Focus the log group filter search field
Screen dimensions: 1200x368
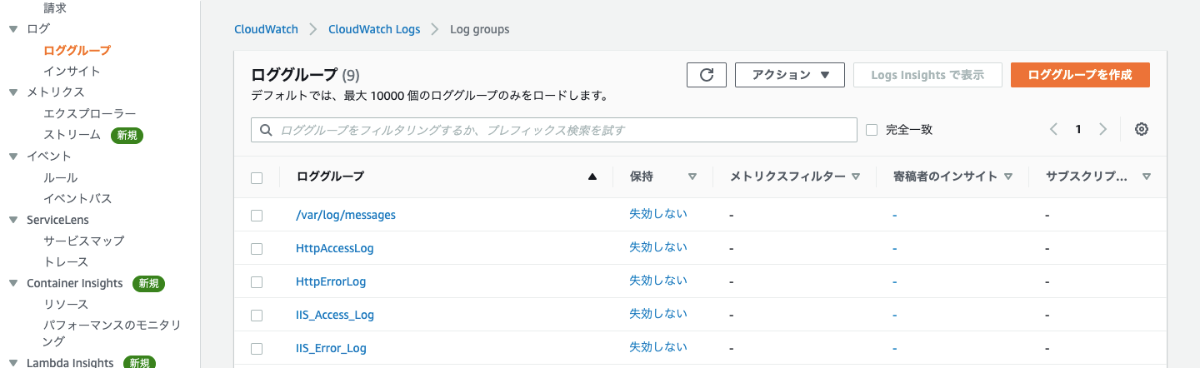pos(554,130)
